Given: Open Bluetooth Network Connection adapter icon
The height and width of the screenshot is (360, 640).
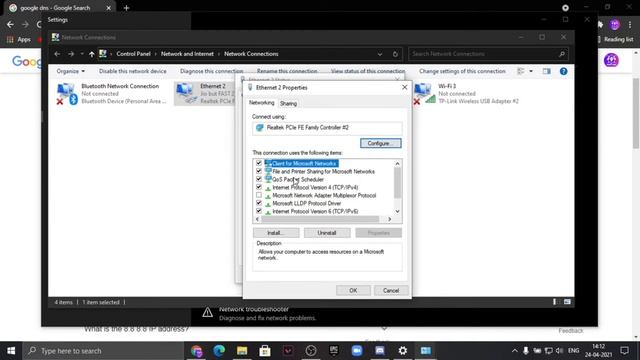Looking at the screenshot, I should (67, 93).
